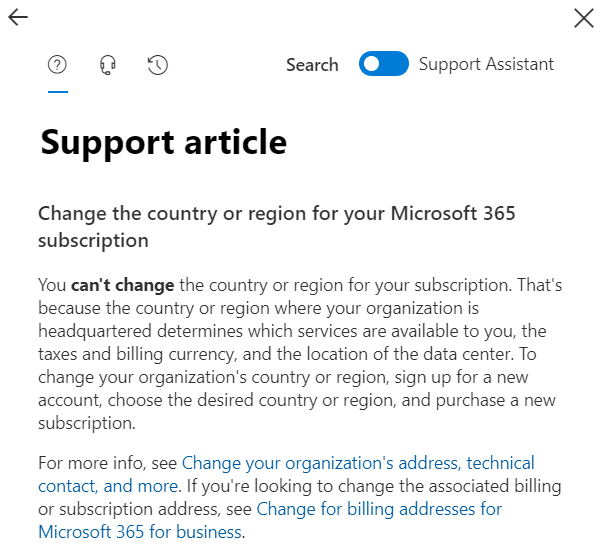Open "Change for billing addresses for" link

tap(379, 509)
